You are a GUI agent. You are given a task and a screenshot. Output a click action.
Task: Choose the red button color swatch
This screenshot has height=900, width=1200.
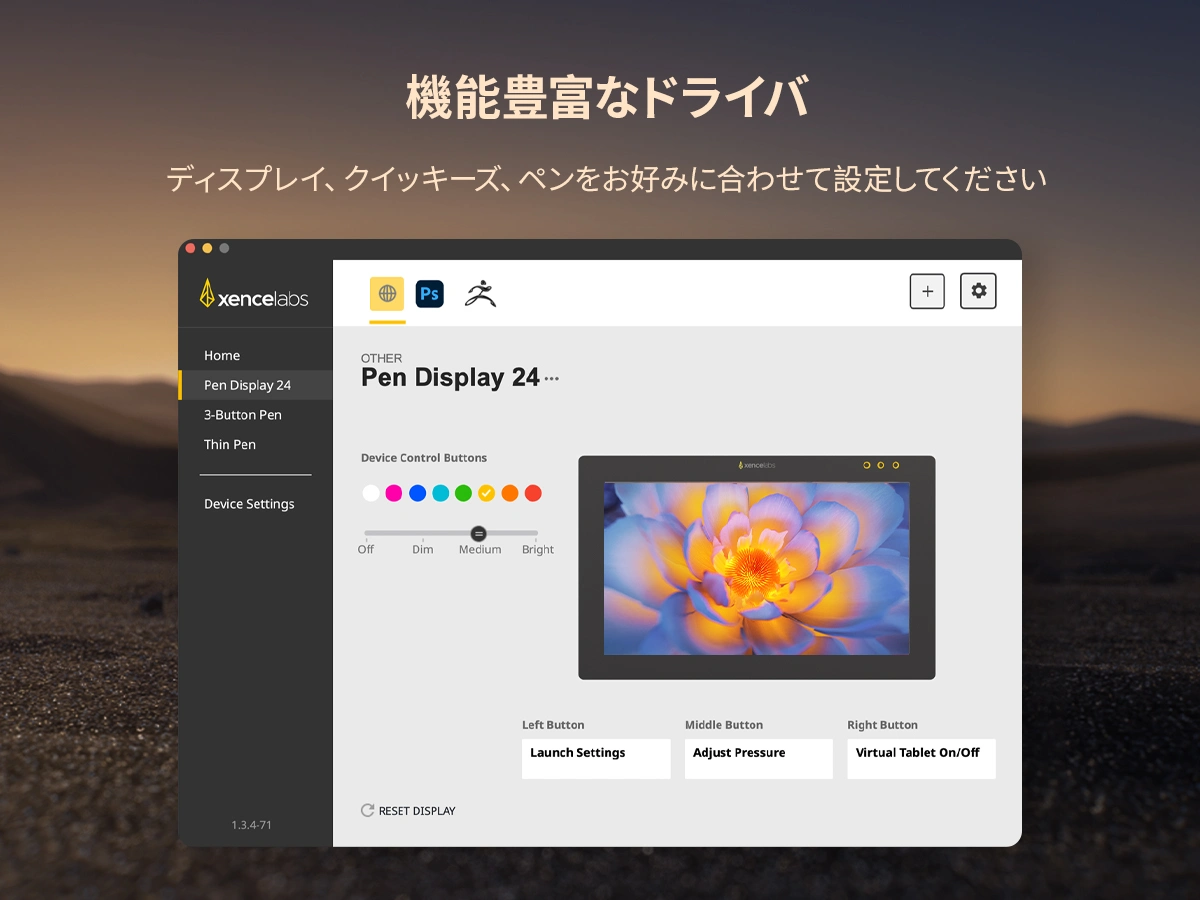click(533, 493)
